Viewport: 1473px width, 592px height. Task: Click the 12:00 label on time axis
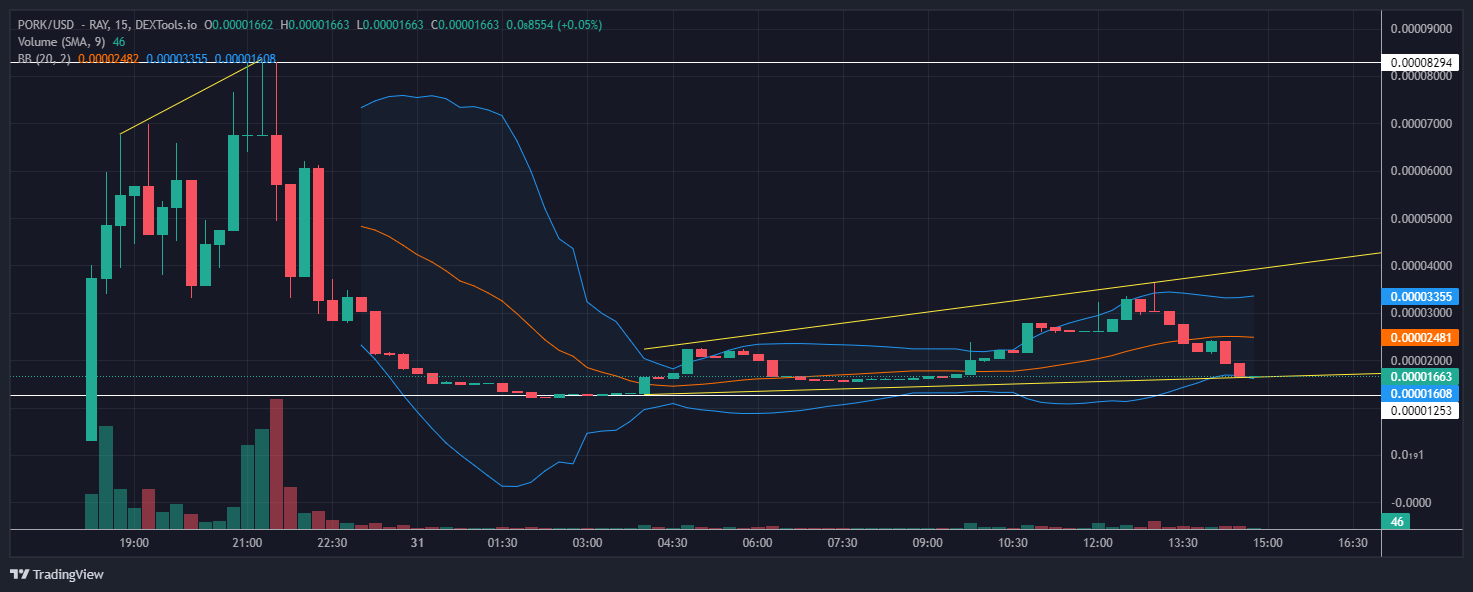(1098, 543)
